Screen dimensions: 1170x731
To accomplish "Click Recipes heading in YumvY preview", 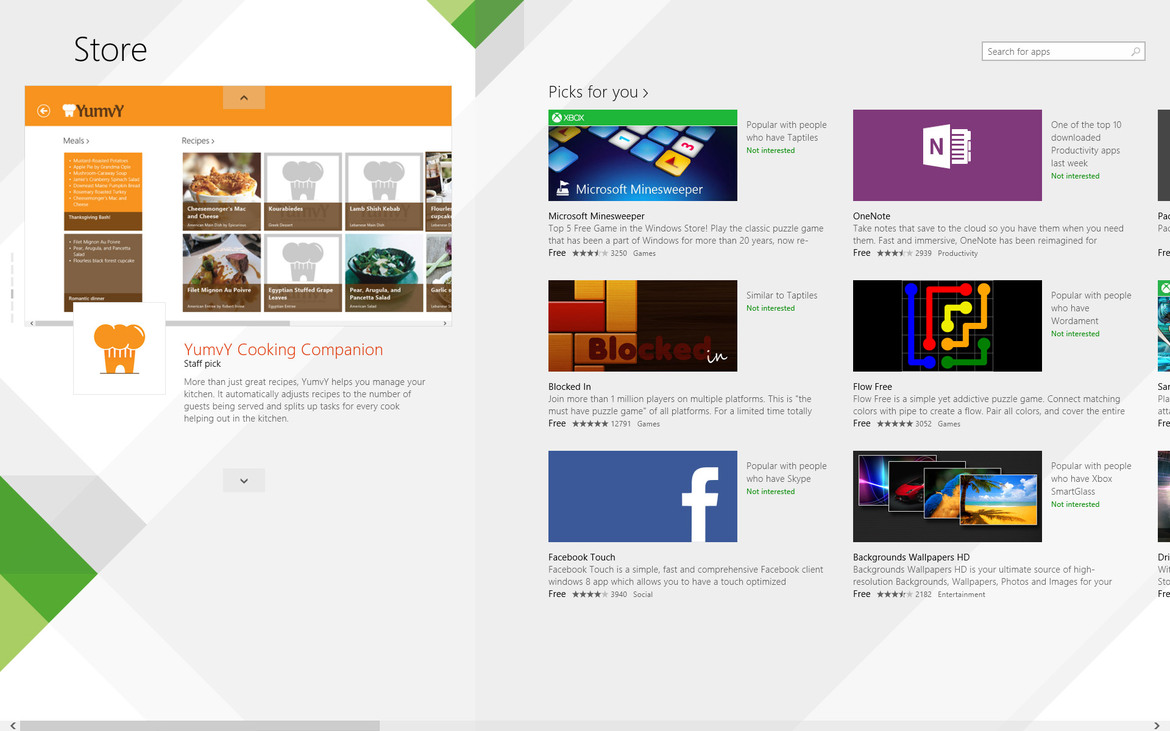I will click(x=198, y=140).
